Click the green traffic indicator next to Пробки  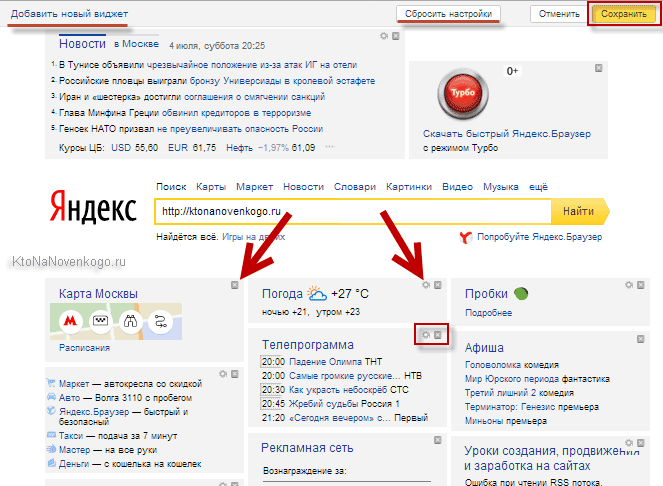pos(520,293)
